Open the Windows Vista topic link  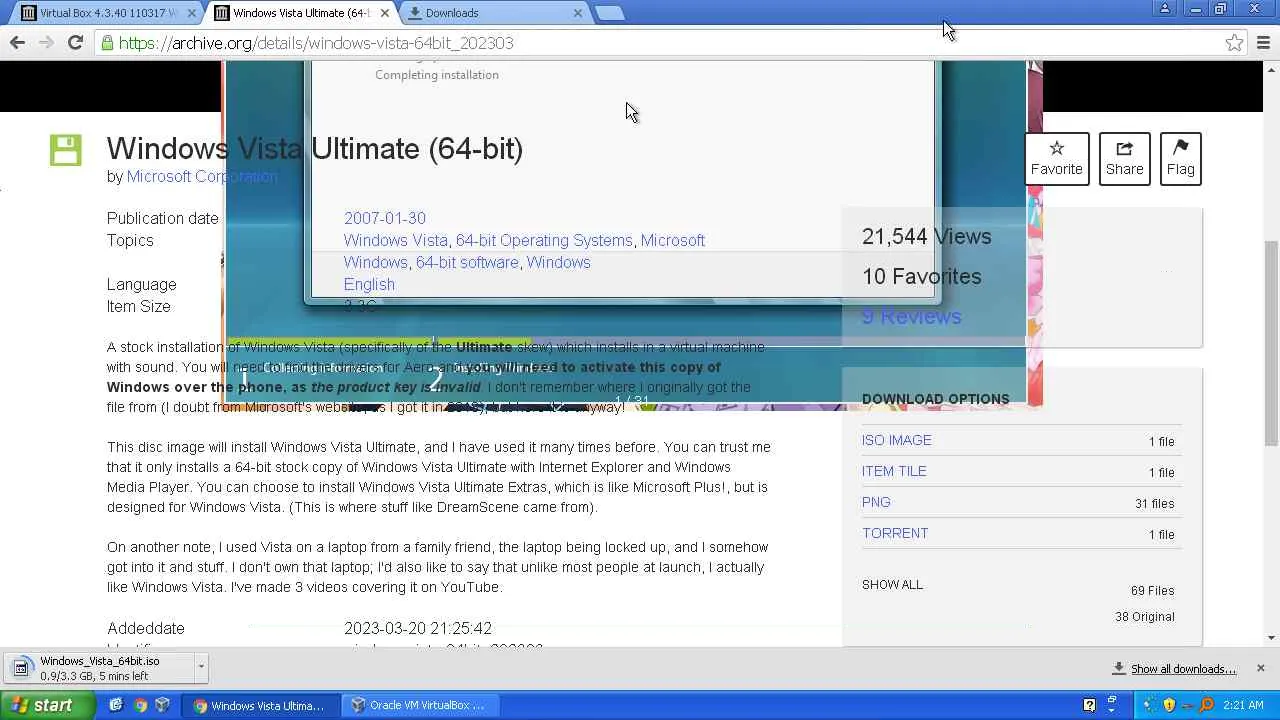point(396,240)
